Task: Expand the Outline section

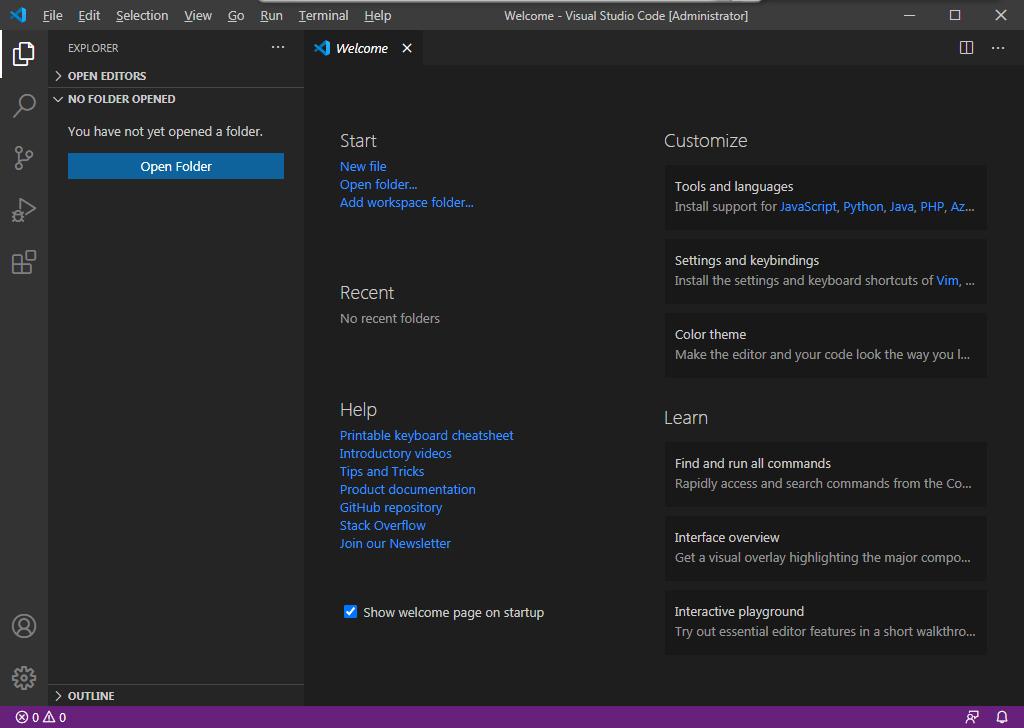Action: (90, 696)
